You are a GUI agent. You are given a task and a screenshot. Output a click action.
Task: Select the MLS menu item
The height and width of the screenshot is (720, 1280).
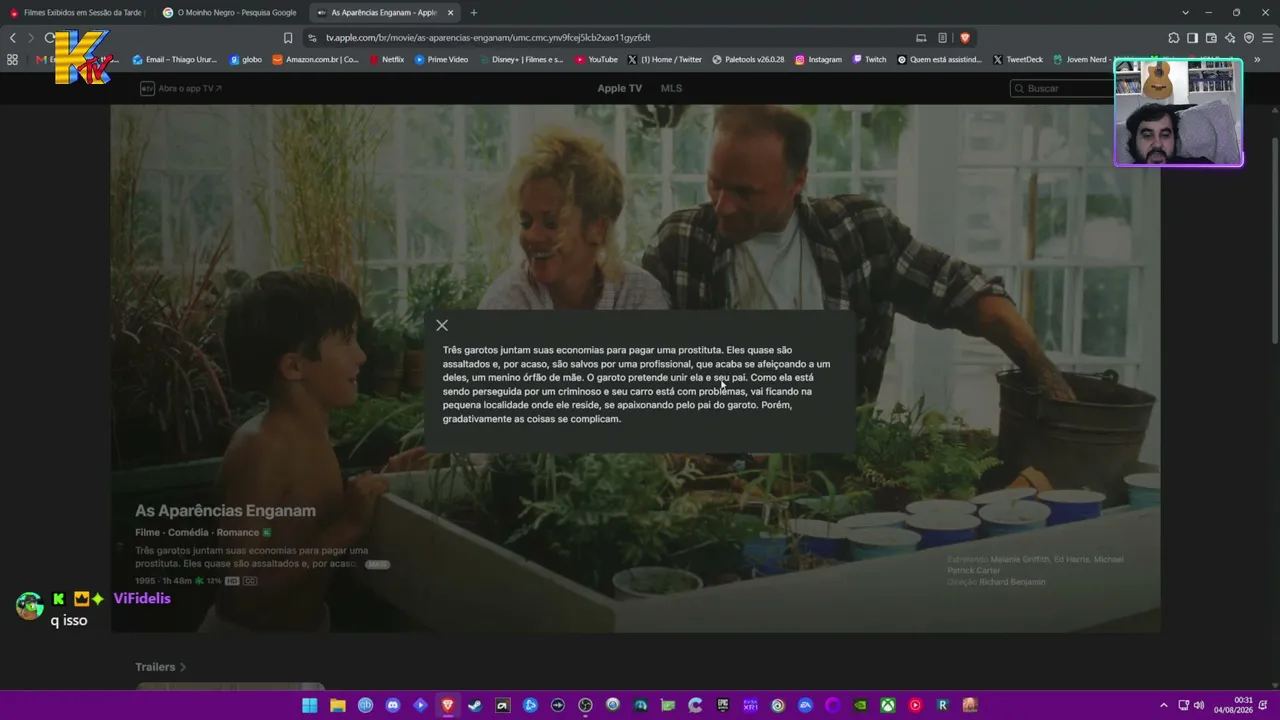click(x=671, y=88)
